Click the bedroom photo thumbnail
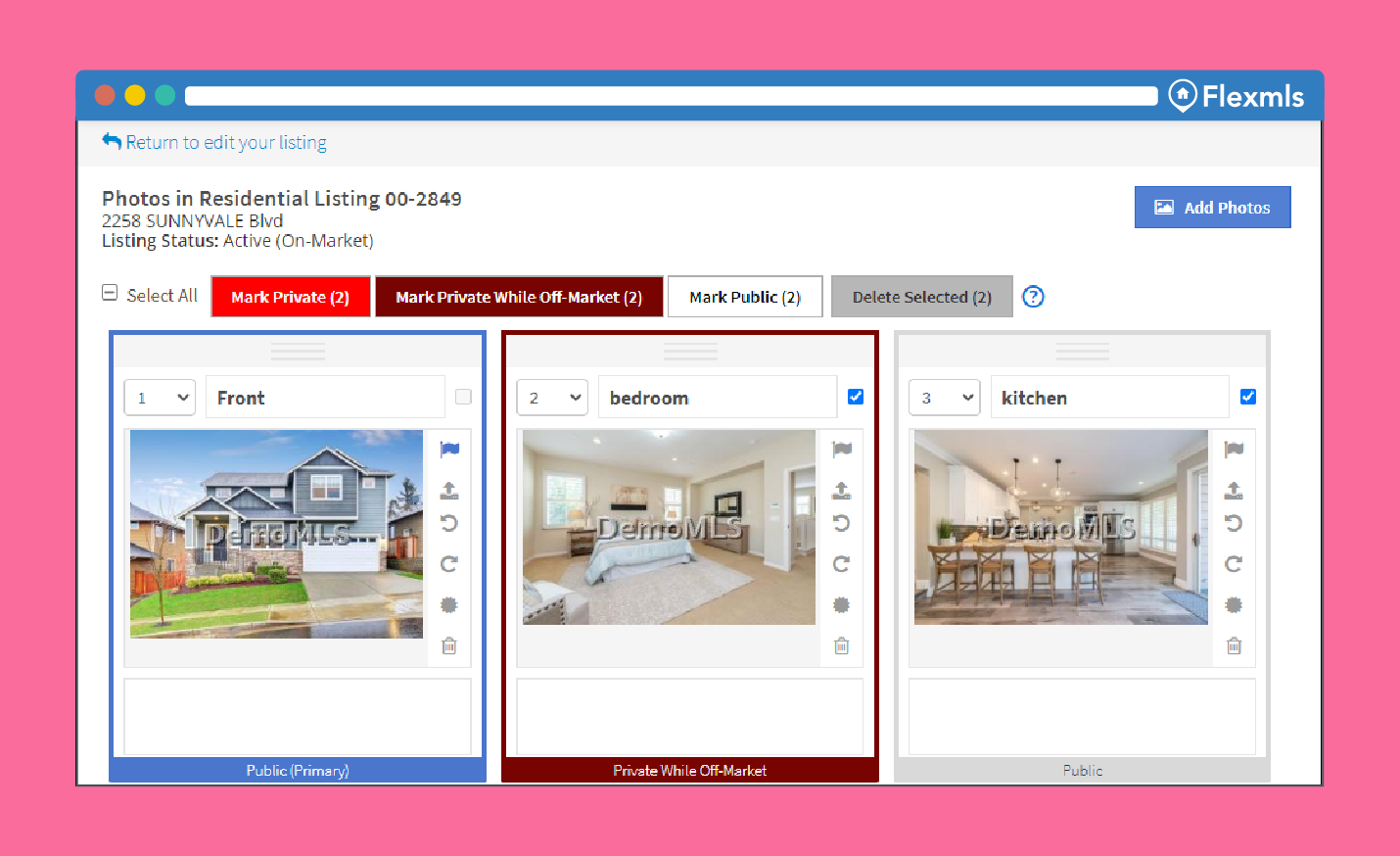 [669, 527]
